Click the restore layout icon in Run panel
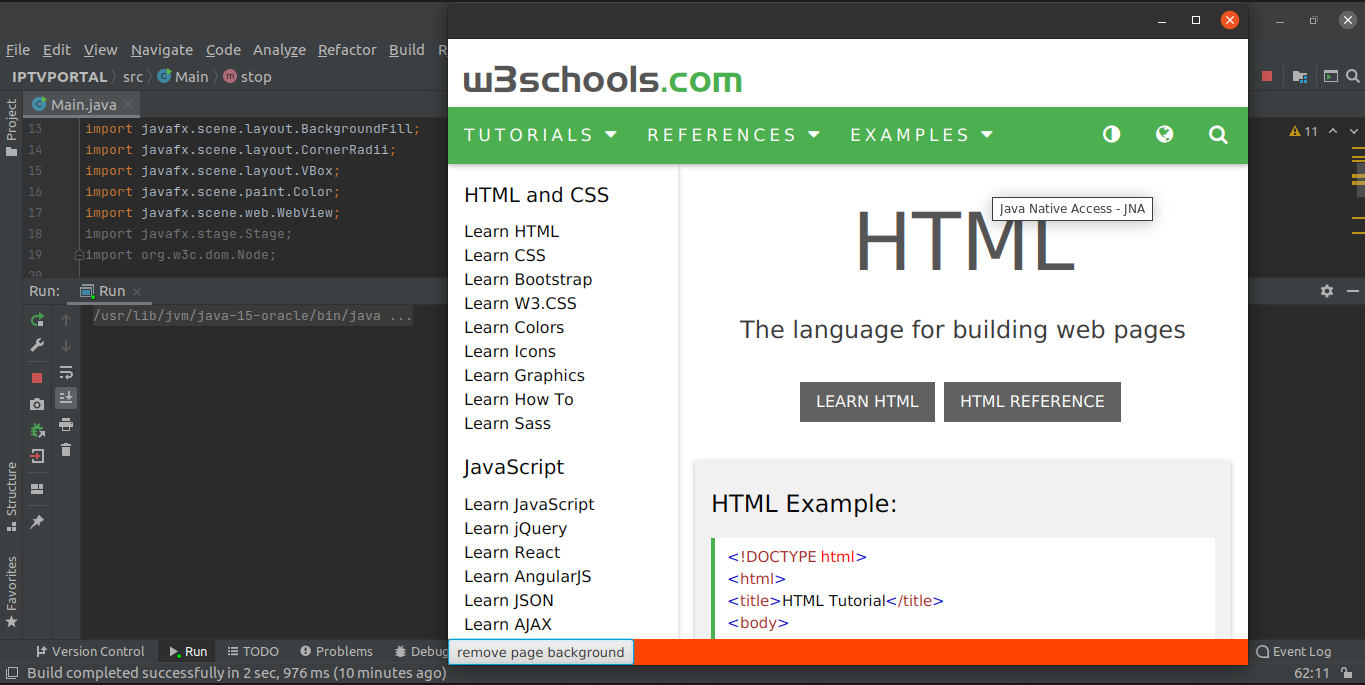 pyautogui.click(x=37, y=489)
